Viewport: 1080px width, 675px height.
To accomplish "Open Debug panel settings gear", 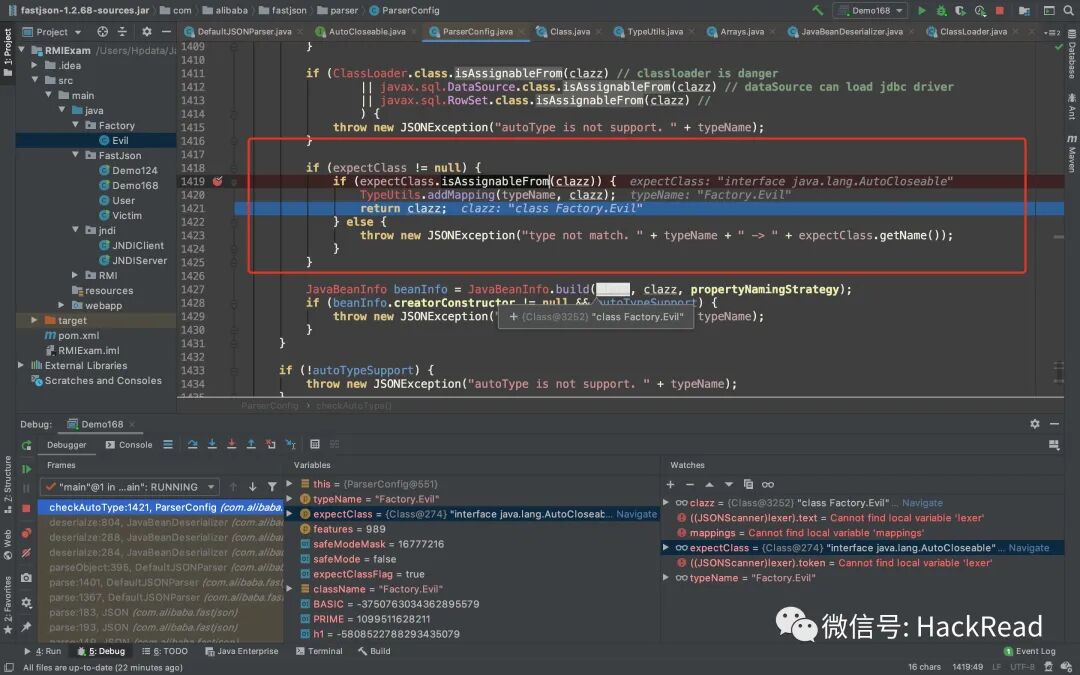I will (x=1035, y=424).
